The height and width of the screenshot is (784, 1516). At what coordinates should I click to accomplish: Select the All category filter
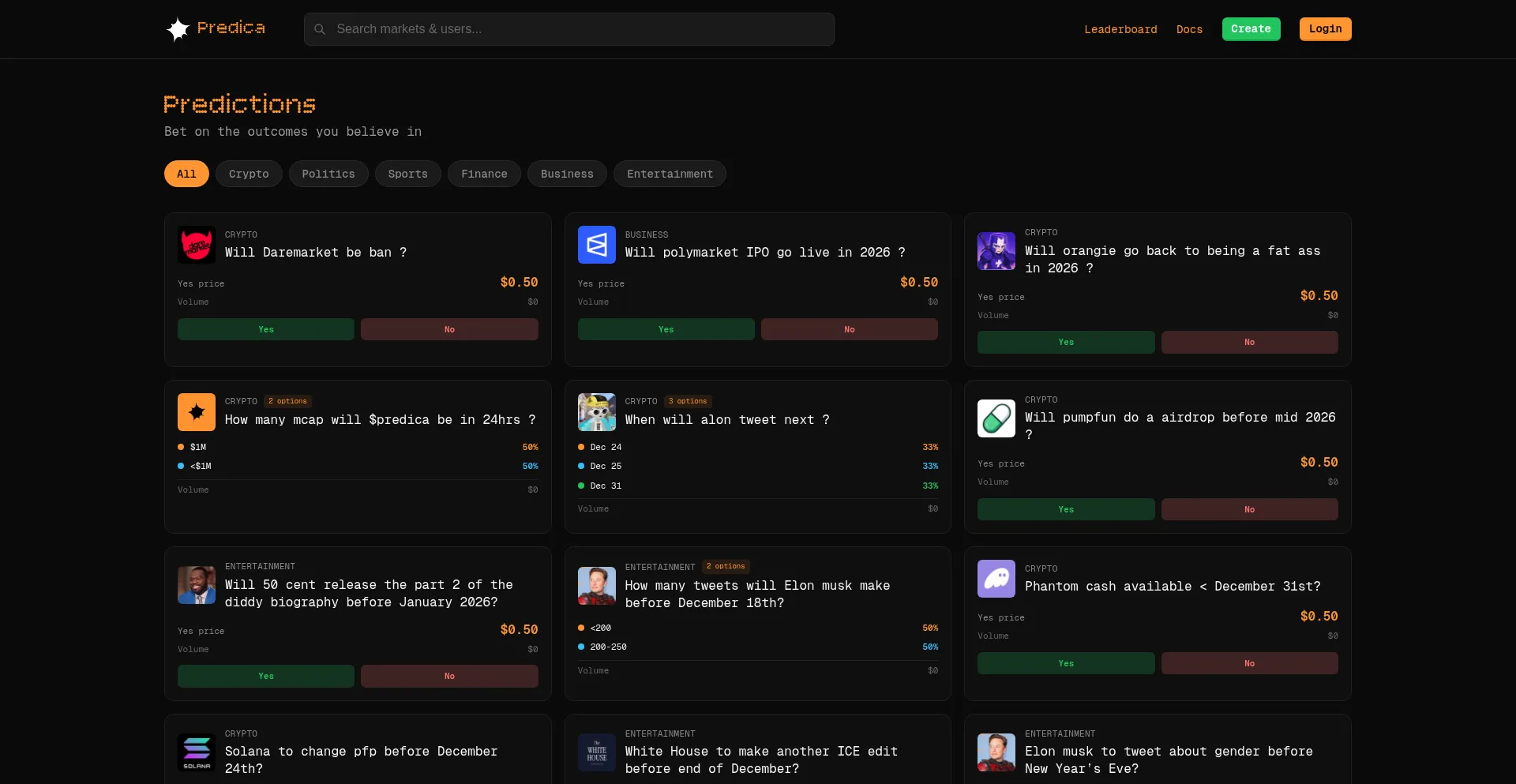click(186, 174)
